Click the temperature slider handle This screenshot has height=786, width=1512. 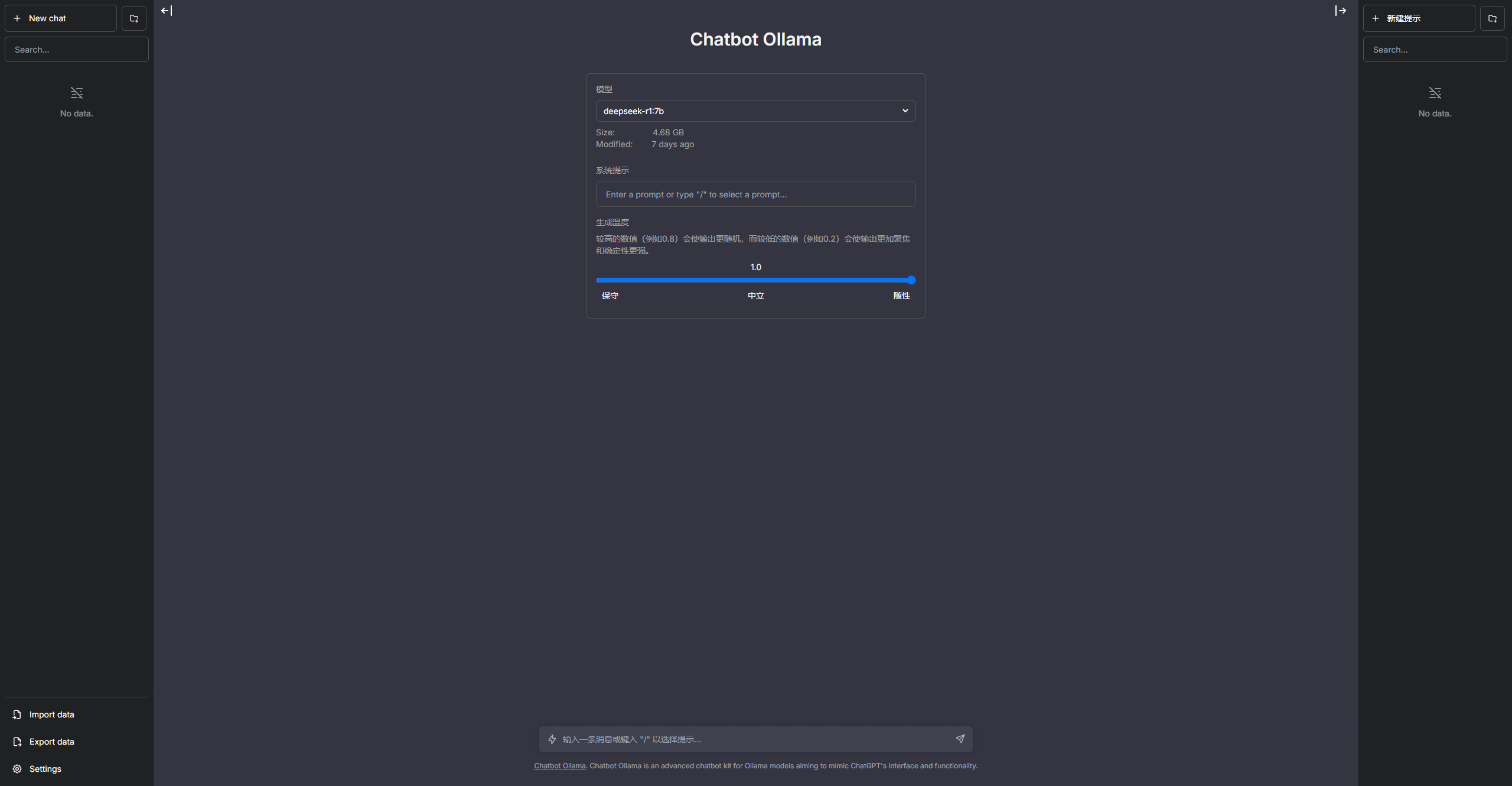[x=911, y=280]
